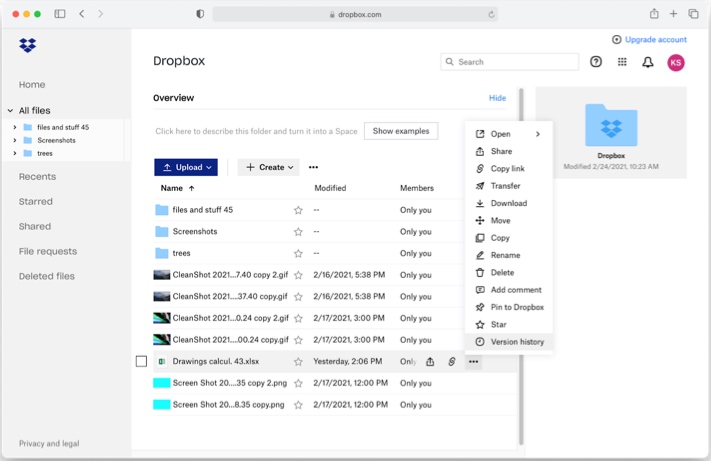Star CleanShot 2021...7.40 copy 2.gif
This screenshot has height=461, width=711.
[x=298, y=275]
